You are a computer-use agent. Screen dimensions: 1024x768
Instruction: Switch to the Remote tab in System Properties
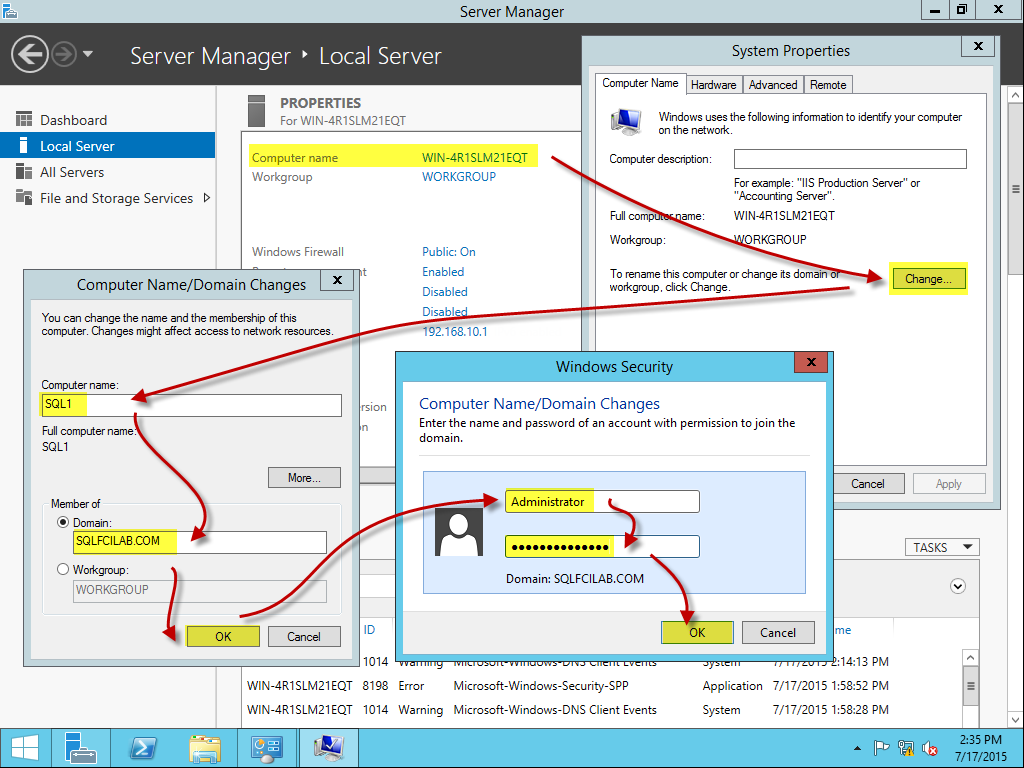[827, 85]
